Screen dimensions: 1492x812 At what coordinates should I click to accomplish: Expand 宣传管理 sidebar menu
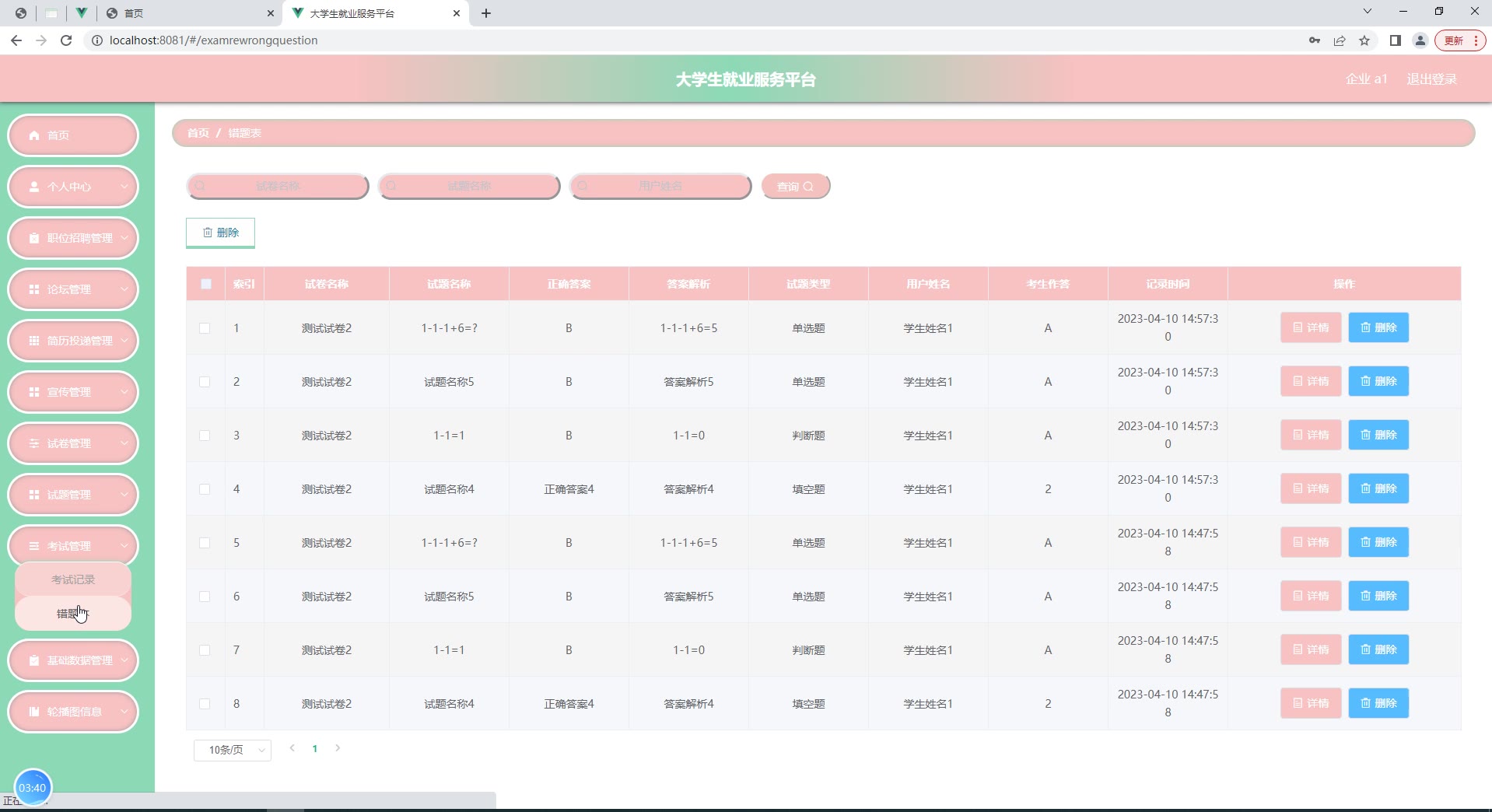(73, 392)
